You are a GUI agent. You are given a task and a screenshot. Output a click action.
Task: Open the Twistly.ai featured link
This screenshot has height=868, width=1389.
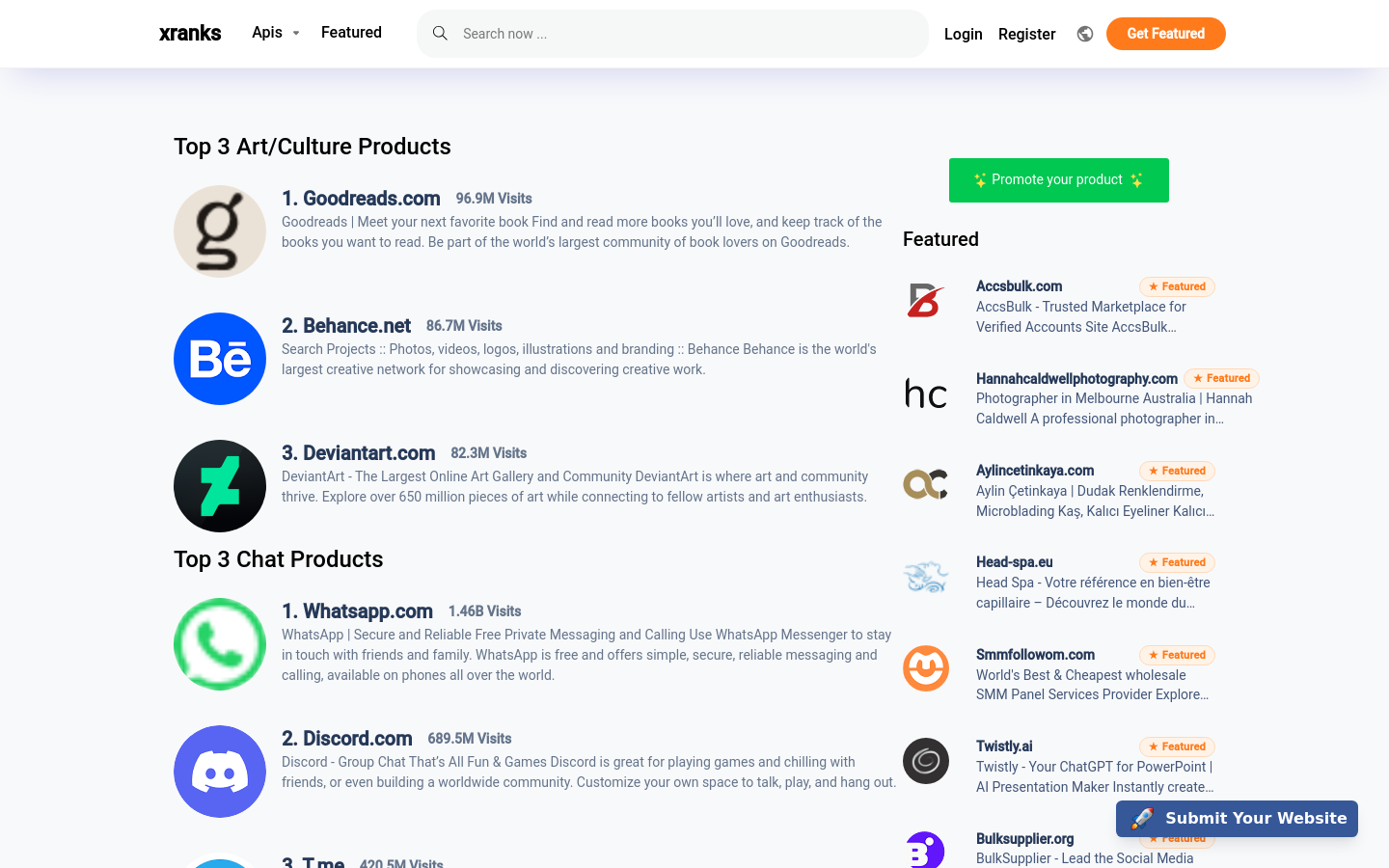1004,746
